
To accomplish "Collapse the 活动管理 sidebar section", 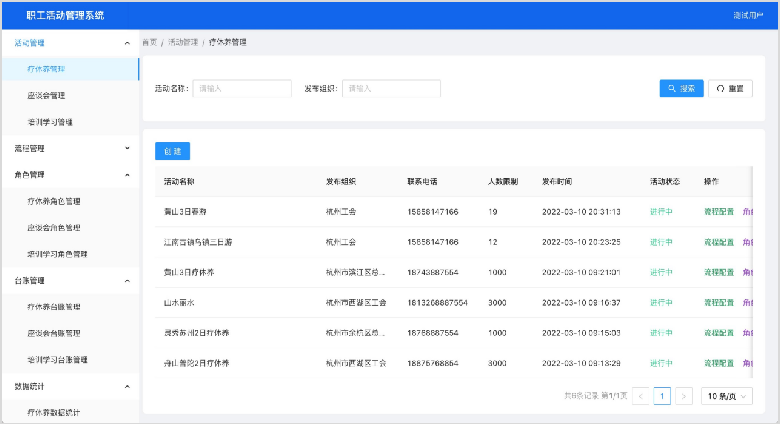I will coord(126,43).
